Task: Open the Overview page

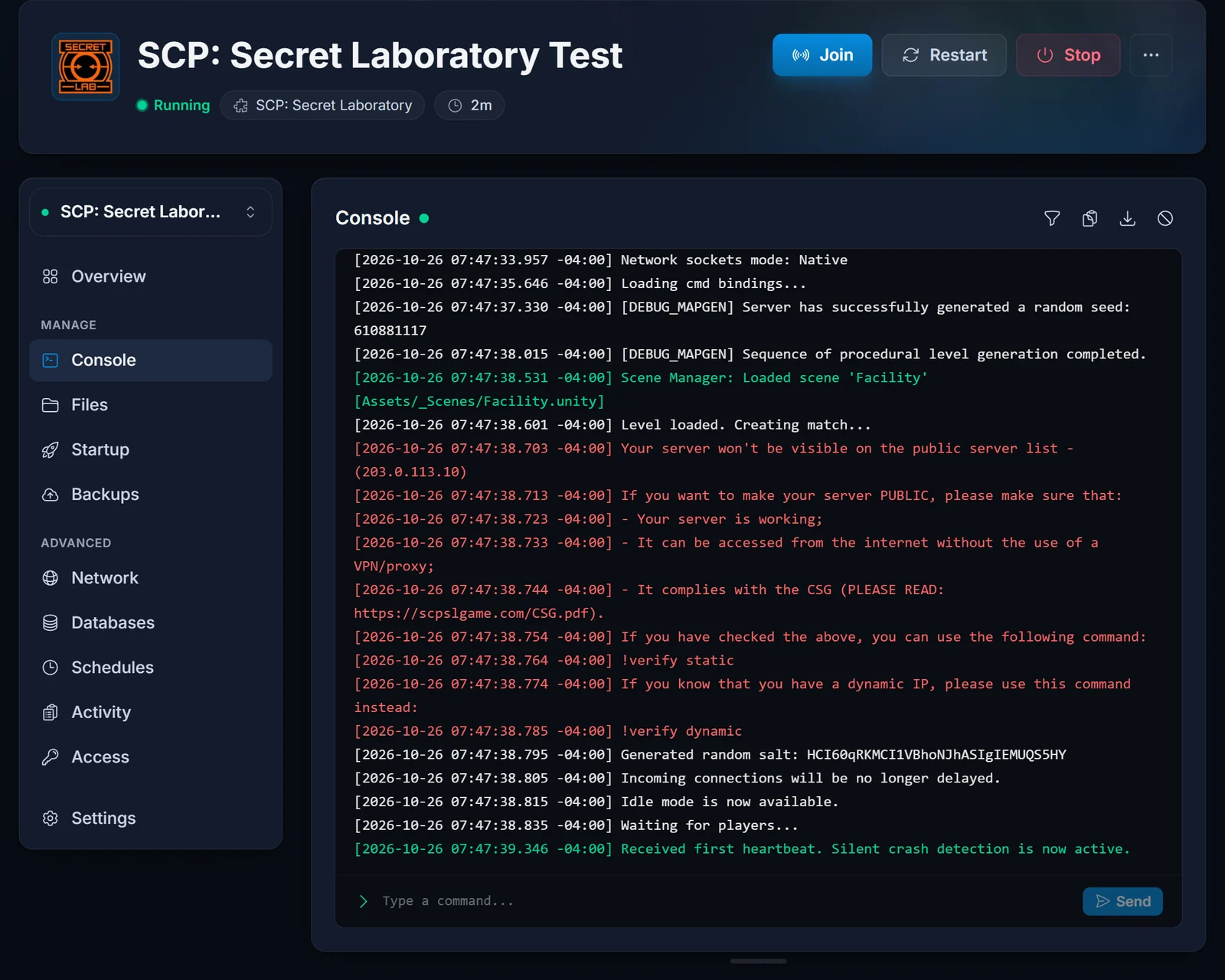Action: (x=151, y=276)
